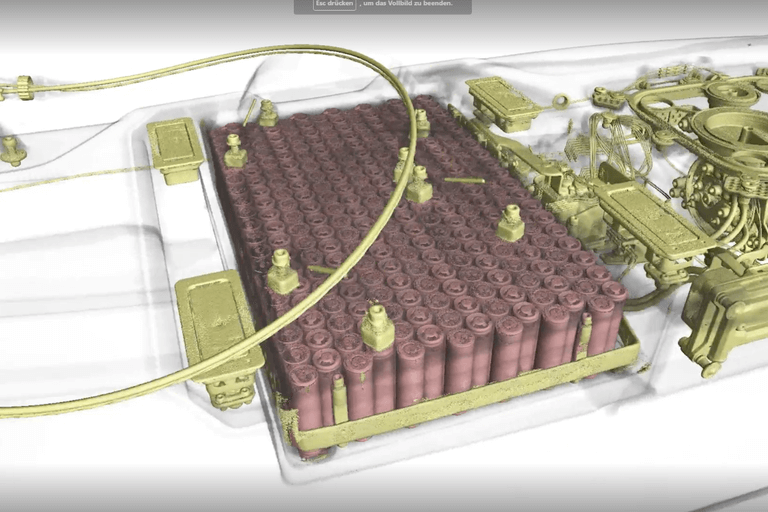This screenshot has height=512, width=768.
Task: Click the "Esc drücken" key hint
Action: (335, 5)
